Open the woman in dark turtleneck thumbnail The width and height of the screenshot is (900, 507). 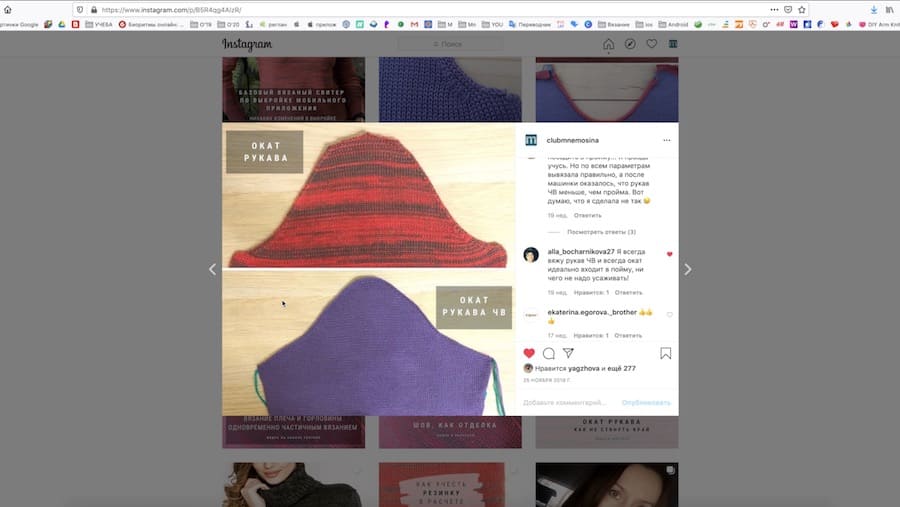click(293, 485)
